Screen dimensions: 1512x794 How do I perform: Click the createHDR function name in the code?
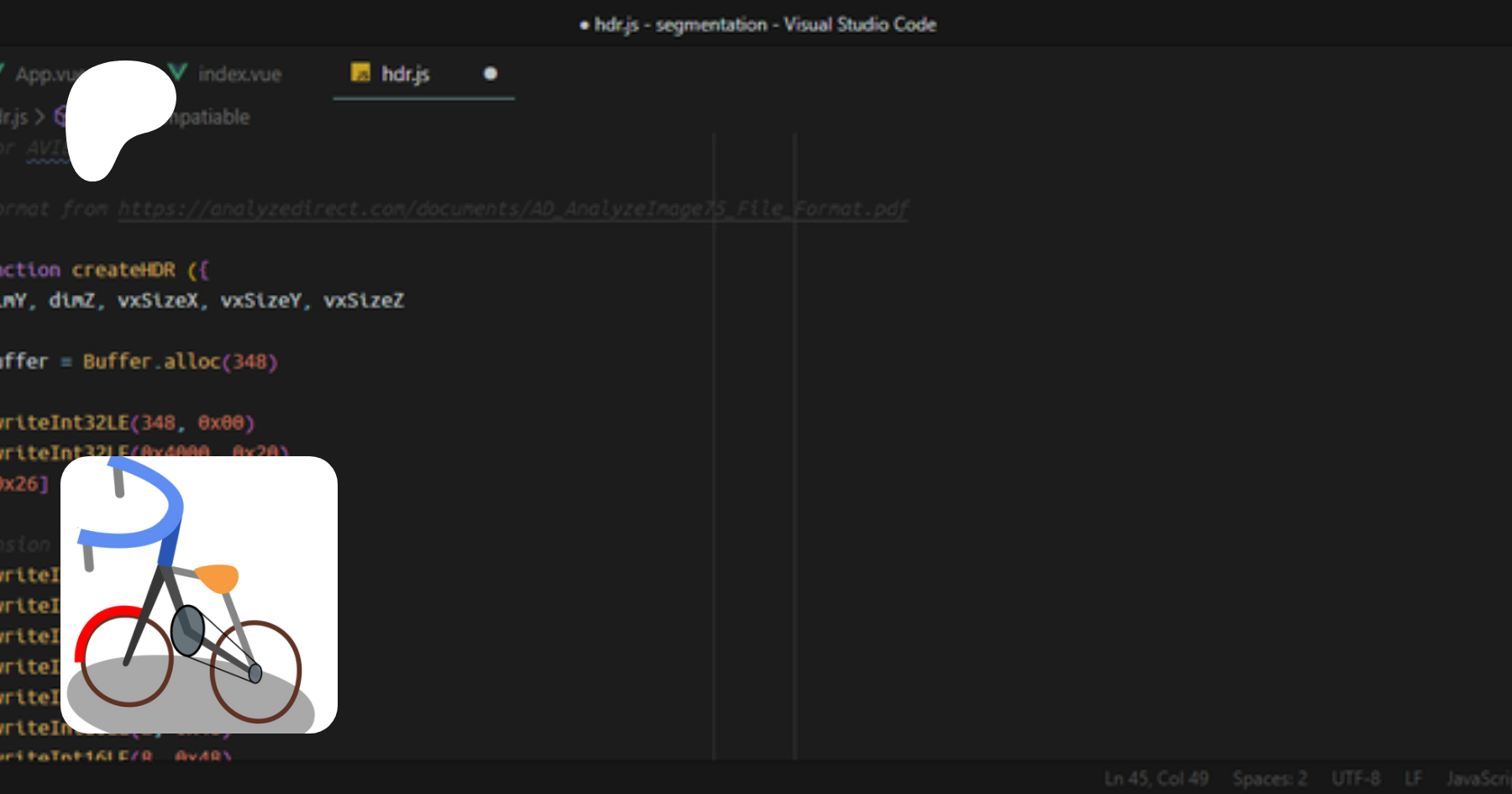(x=123, y=270)
